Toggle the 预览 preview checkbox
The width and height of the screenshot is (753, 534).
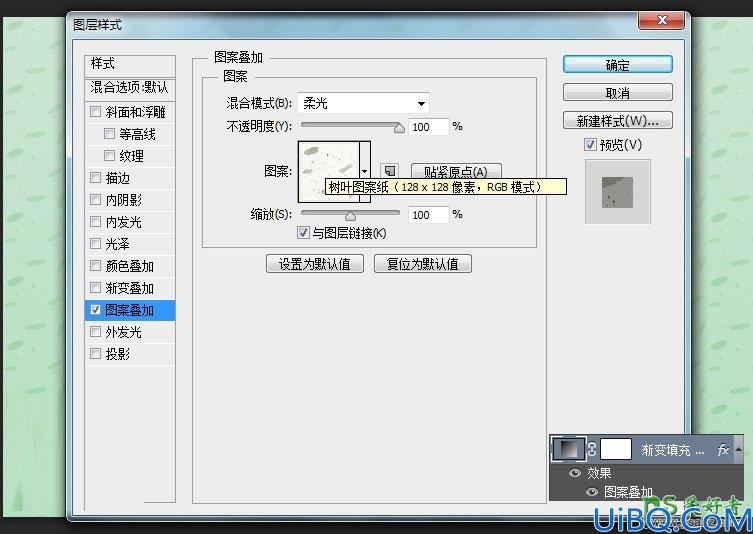pyautogui.click(x=590, y=145)
